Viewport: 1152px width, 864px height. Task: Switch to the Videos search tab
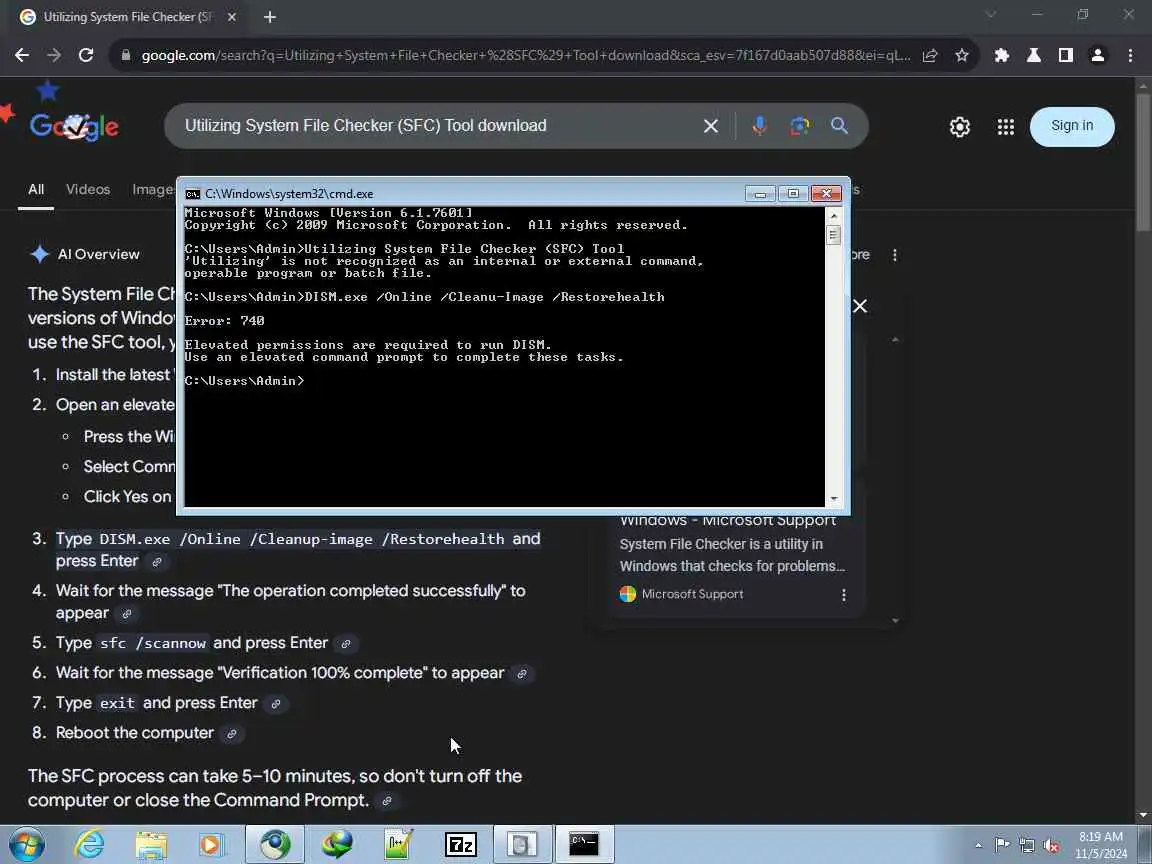coord(88,190)
